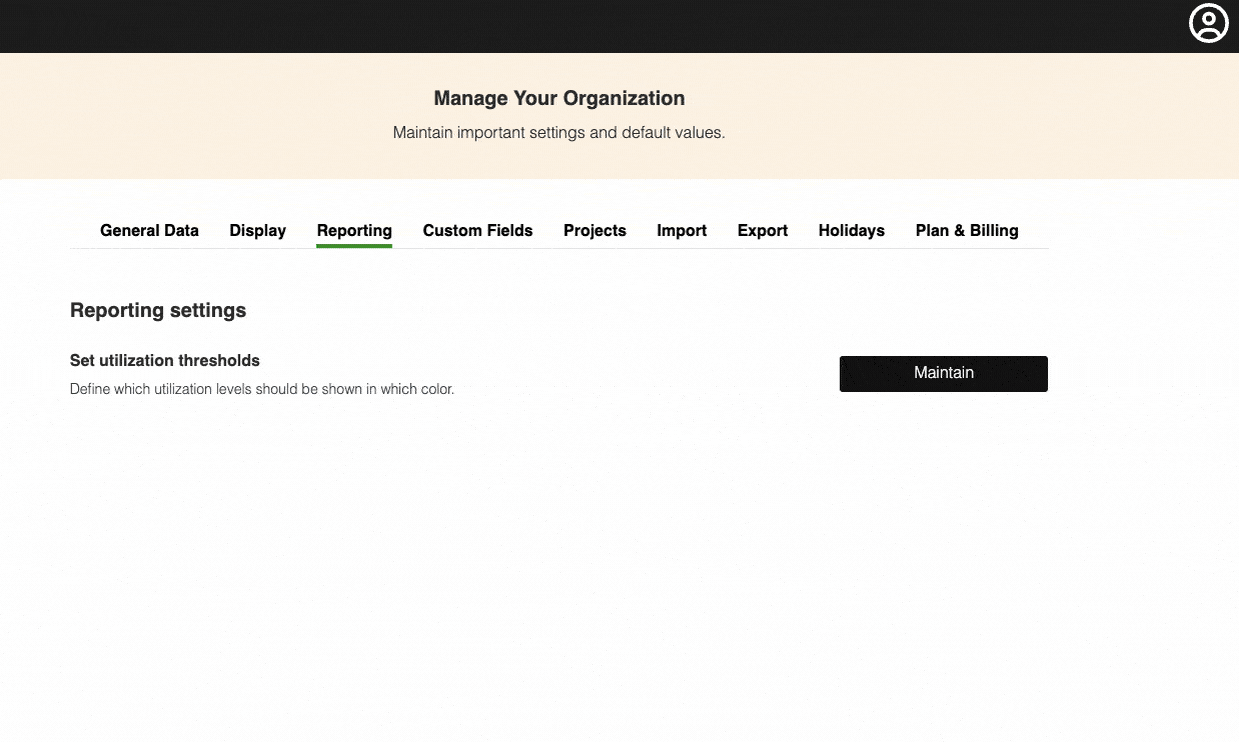Click the dark top navigation bar
This screenshot has height=742, width=1239.
tap(600, 26)
